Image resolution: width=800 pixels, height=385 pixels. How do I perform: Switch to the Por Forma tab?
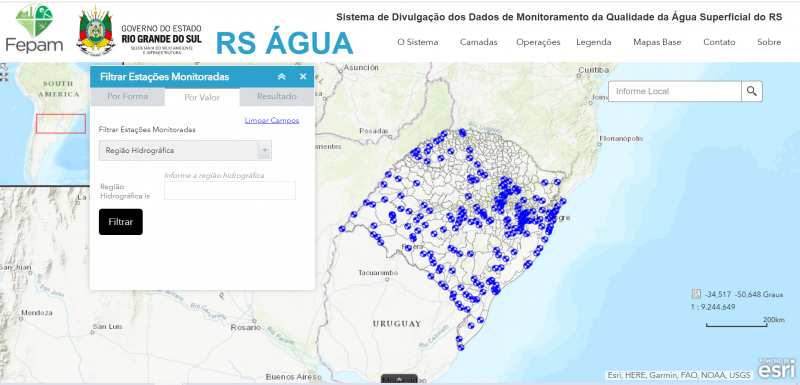128,96
